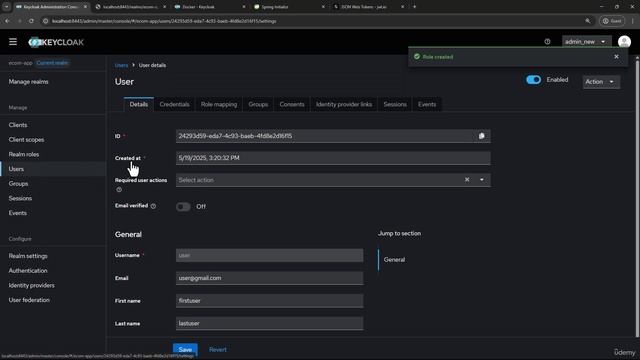
Task: Toggle the user Enabled switch
Action: [533, 80]
